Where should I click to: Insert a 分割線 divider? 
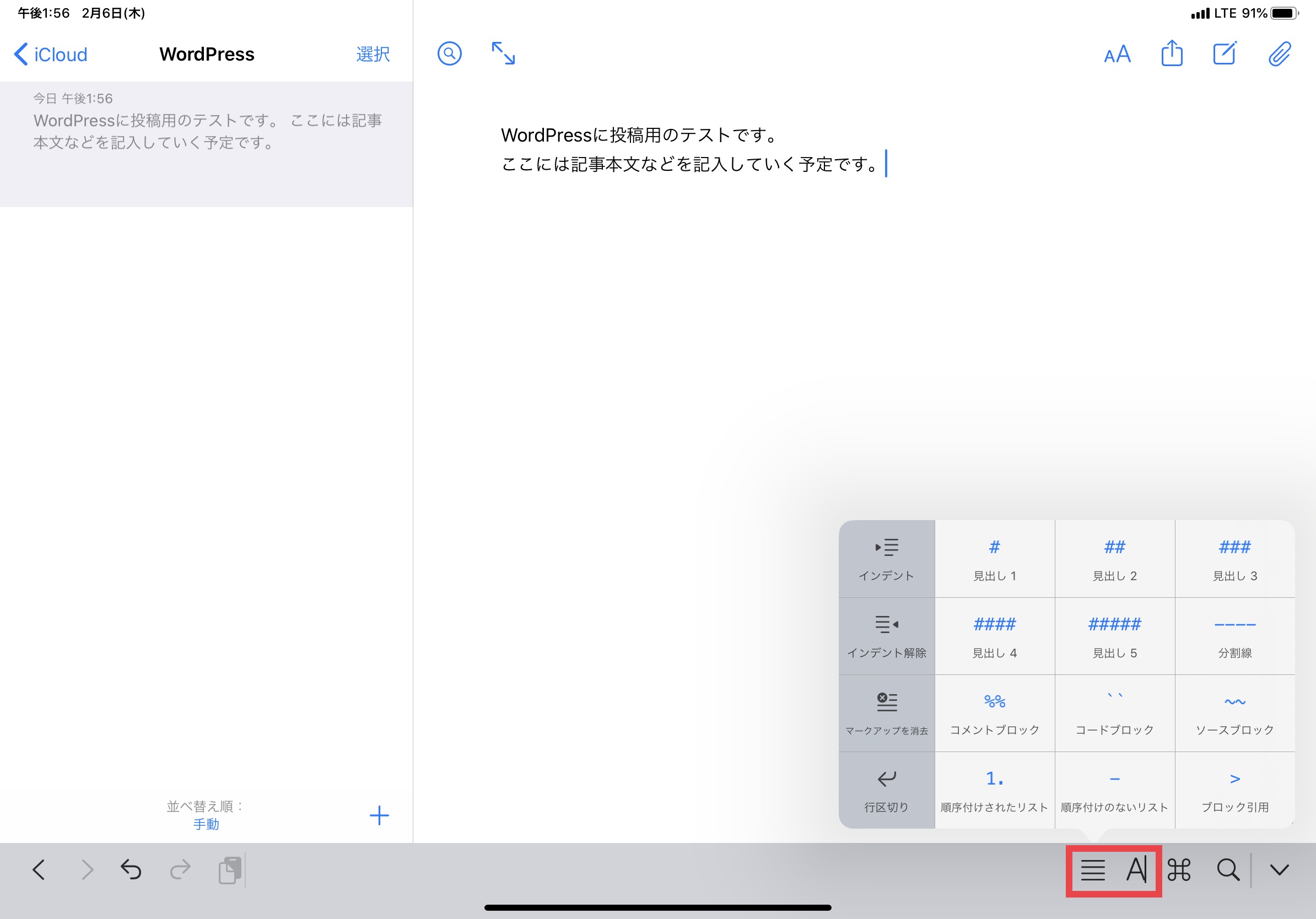tap(1234, 636)
